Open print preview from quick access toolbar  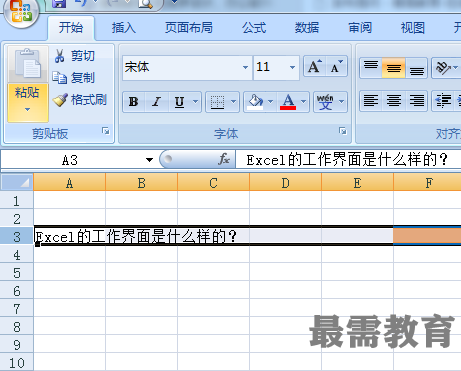click(145, 3)
